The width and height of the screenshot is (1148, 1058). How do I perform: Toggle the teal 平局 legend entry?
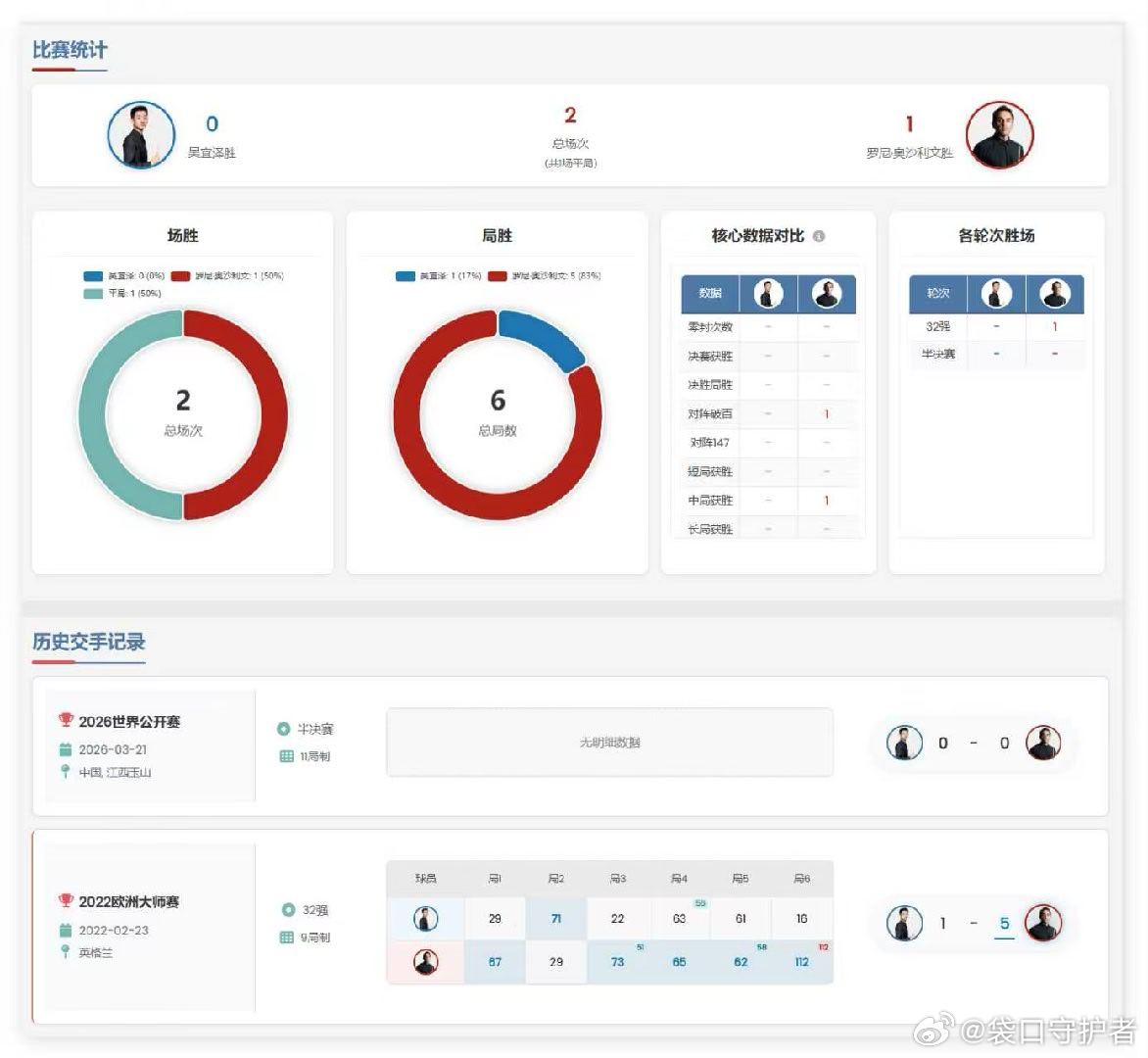coord(122,293)
